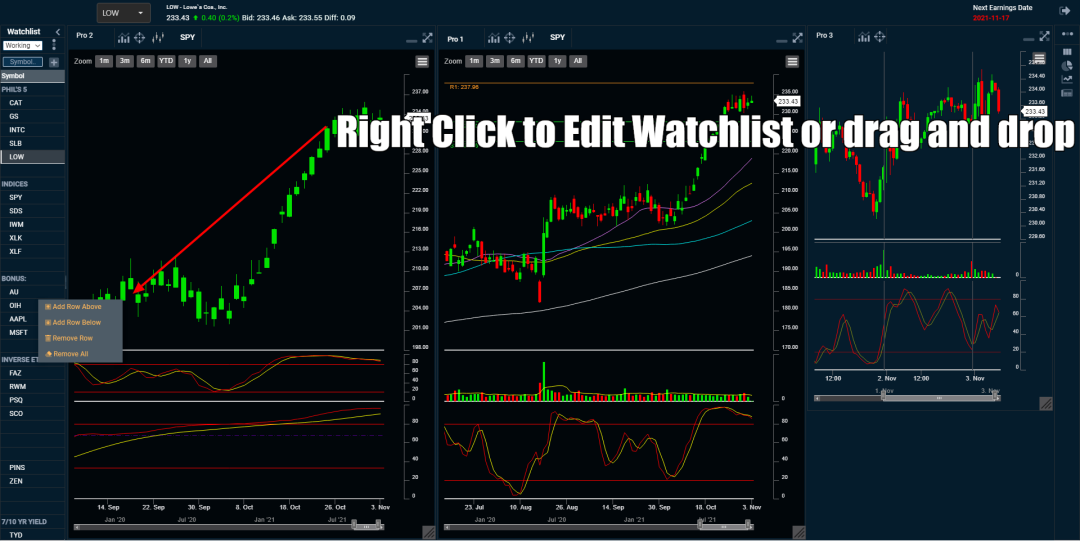Screen dimensions: 1080x546
Task: Minimize the Pro 2 chart panel
Action: (x=411, y=41)
